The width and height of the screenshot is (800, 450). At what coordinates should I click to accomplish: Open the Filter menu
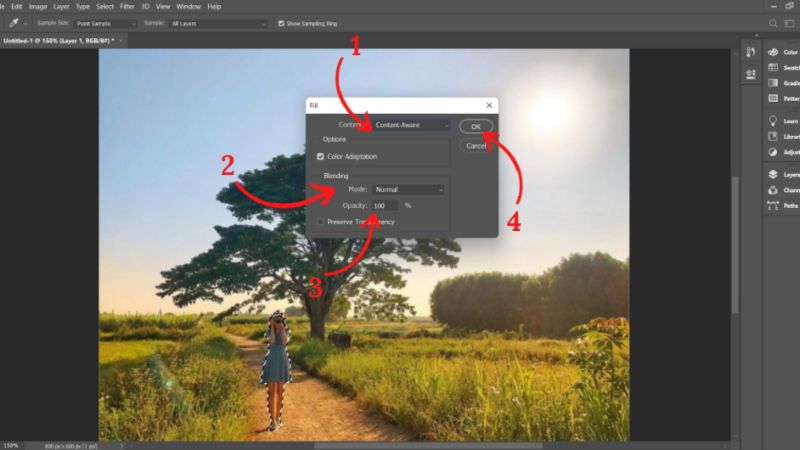[x=127, y=7]
